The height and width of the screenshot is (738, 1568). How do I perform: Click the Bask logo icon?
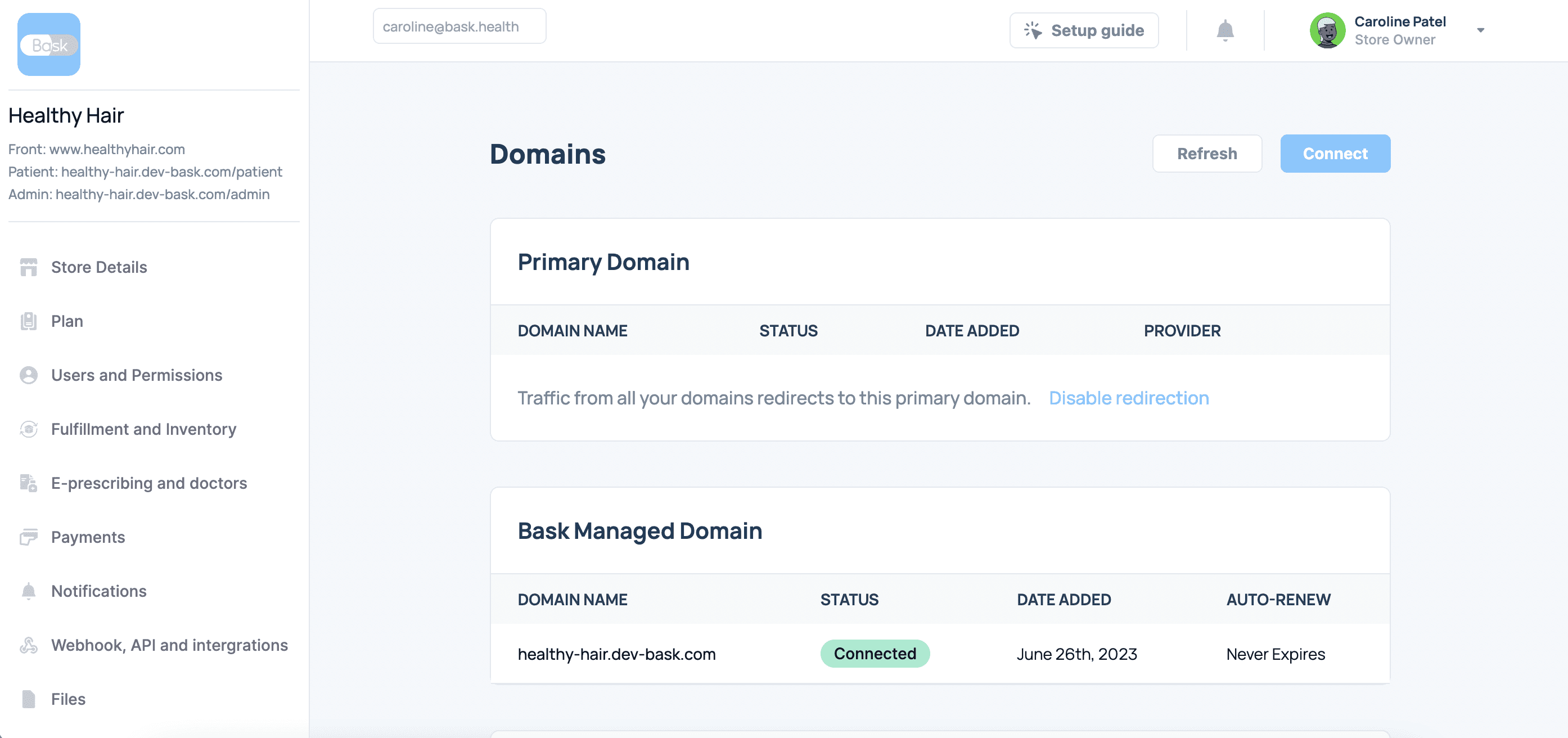point(49,44)
